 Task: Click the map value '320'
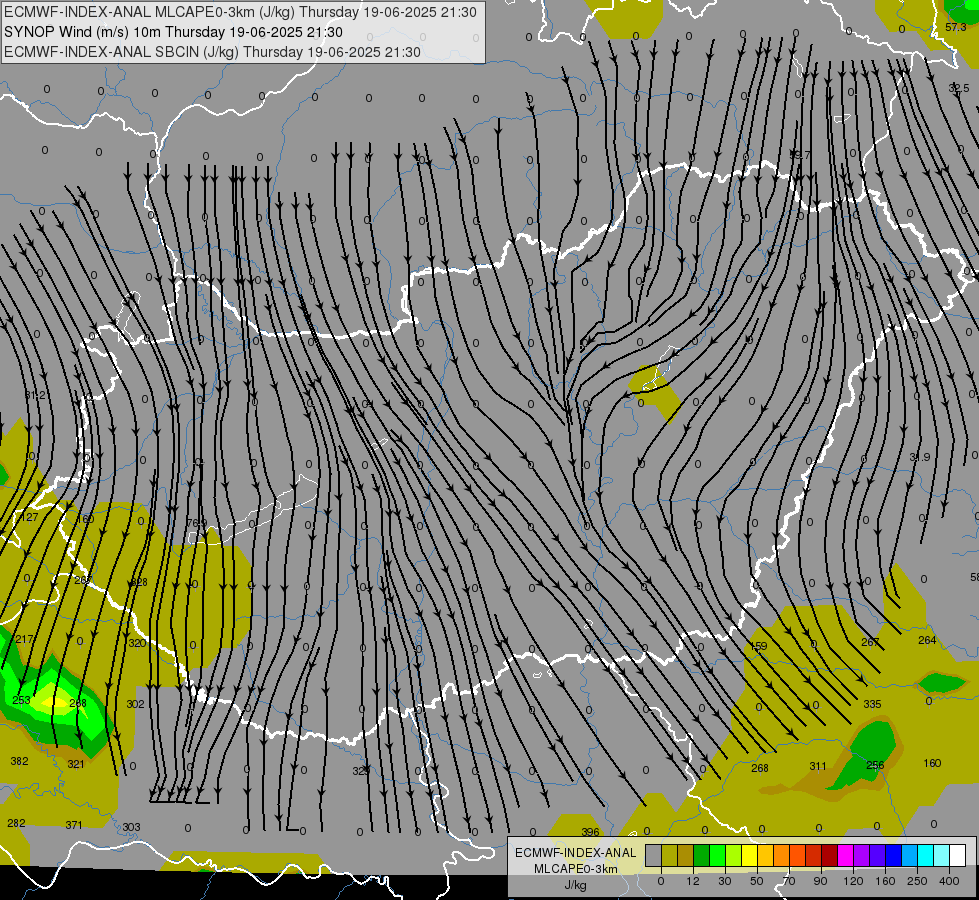[x=137, y=643]
